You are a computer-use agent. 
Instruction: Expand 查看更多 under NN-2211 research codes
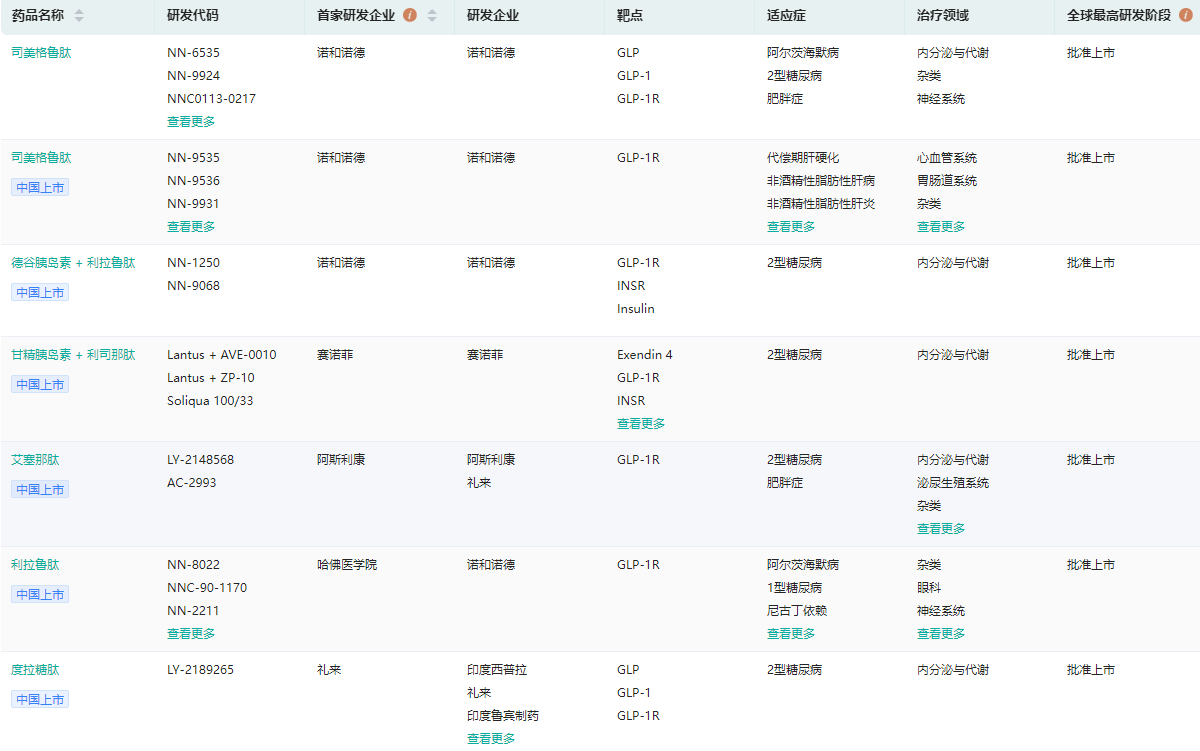click(x=191, y=634)
